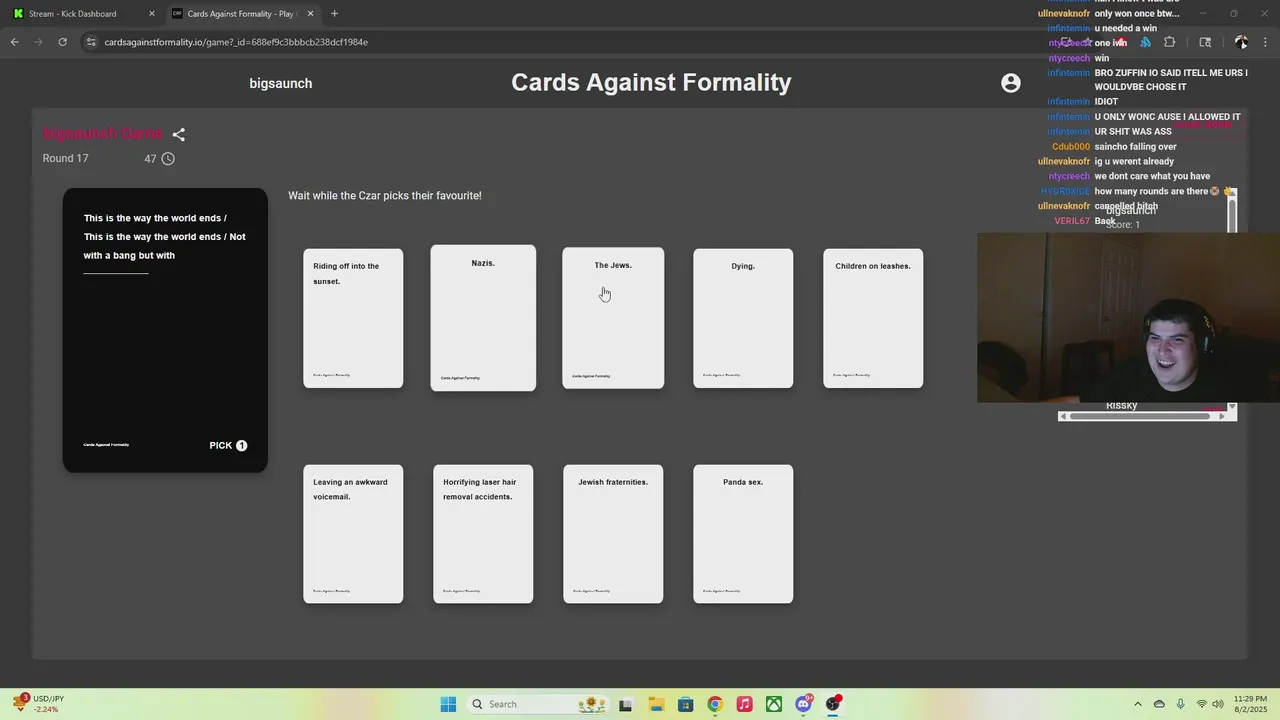
Task: Click the Round 17 label
Action: tap(66, 159)
